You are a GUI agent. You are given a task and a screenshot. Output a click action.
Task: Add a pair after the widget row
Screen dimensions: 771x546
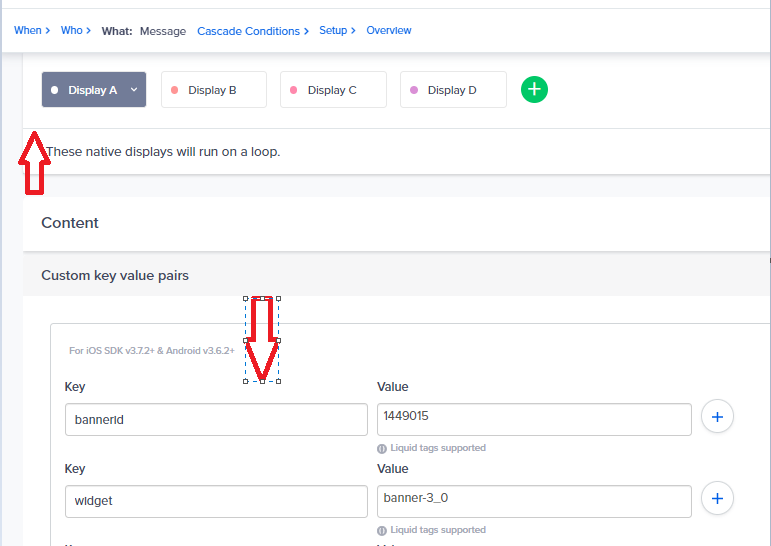[717, 498]
